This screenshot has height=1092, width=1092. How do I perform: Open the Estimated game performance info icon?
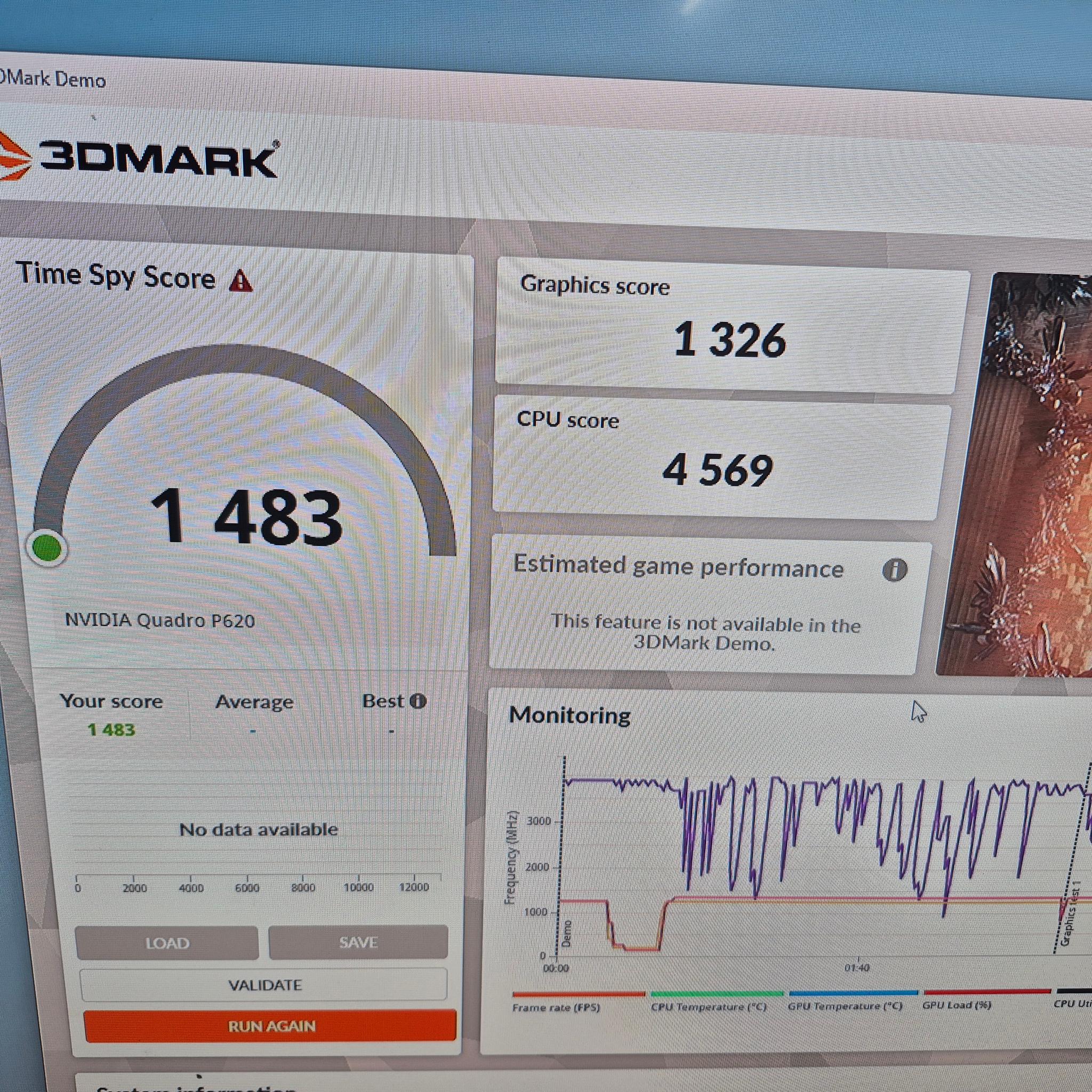pyautogui.click(x=895, y=571)
